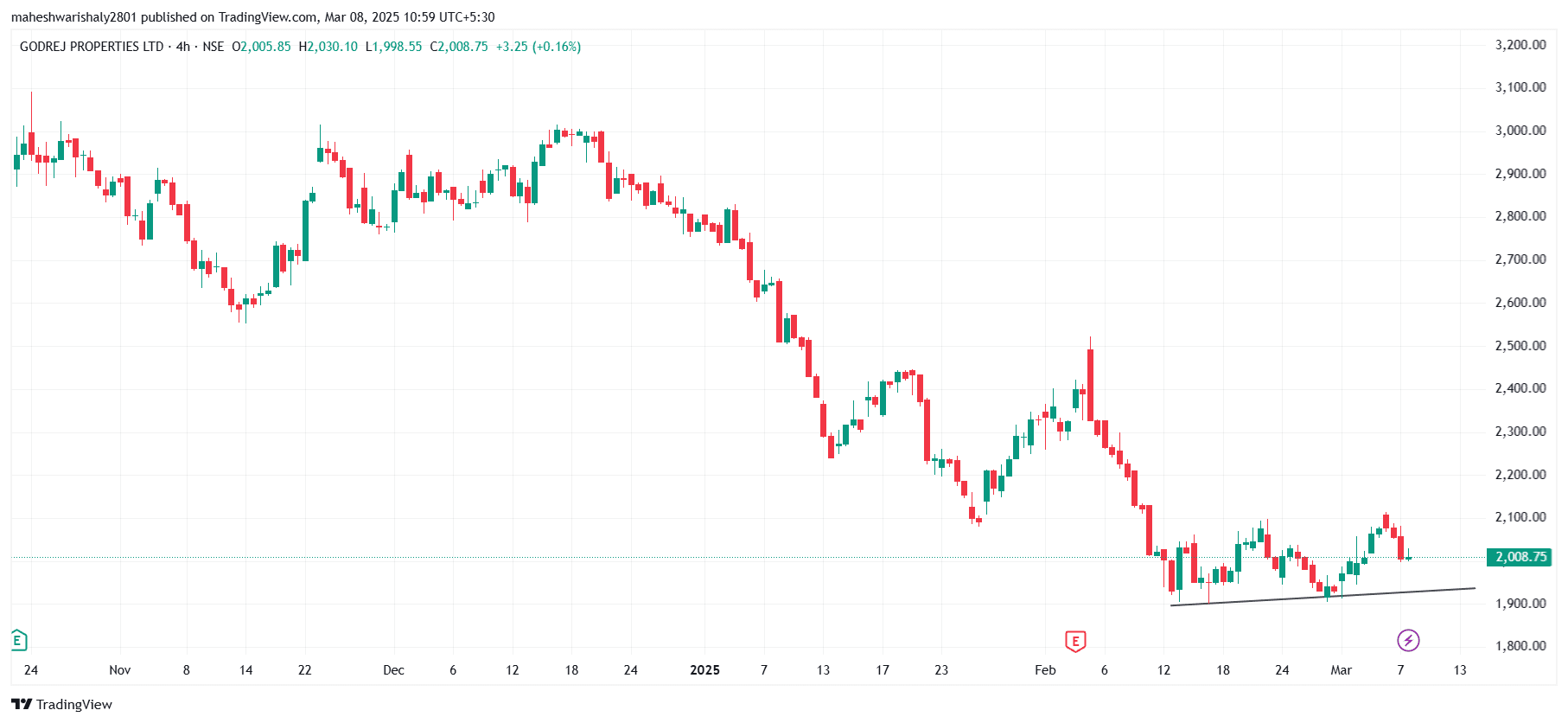The height and width of the screenshot is (723, 1568).
Task: Select the black support trendline under the candles
Action: tap(1323, 597)
